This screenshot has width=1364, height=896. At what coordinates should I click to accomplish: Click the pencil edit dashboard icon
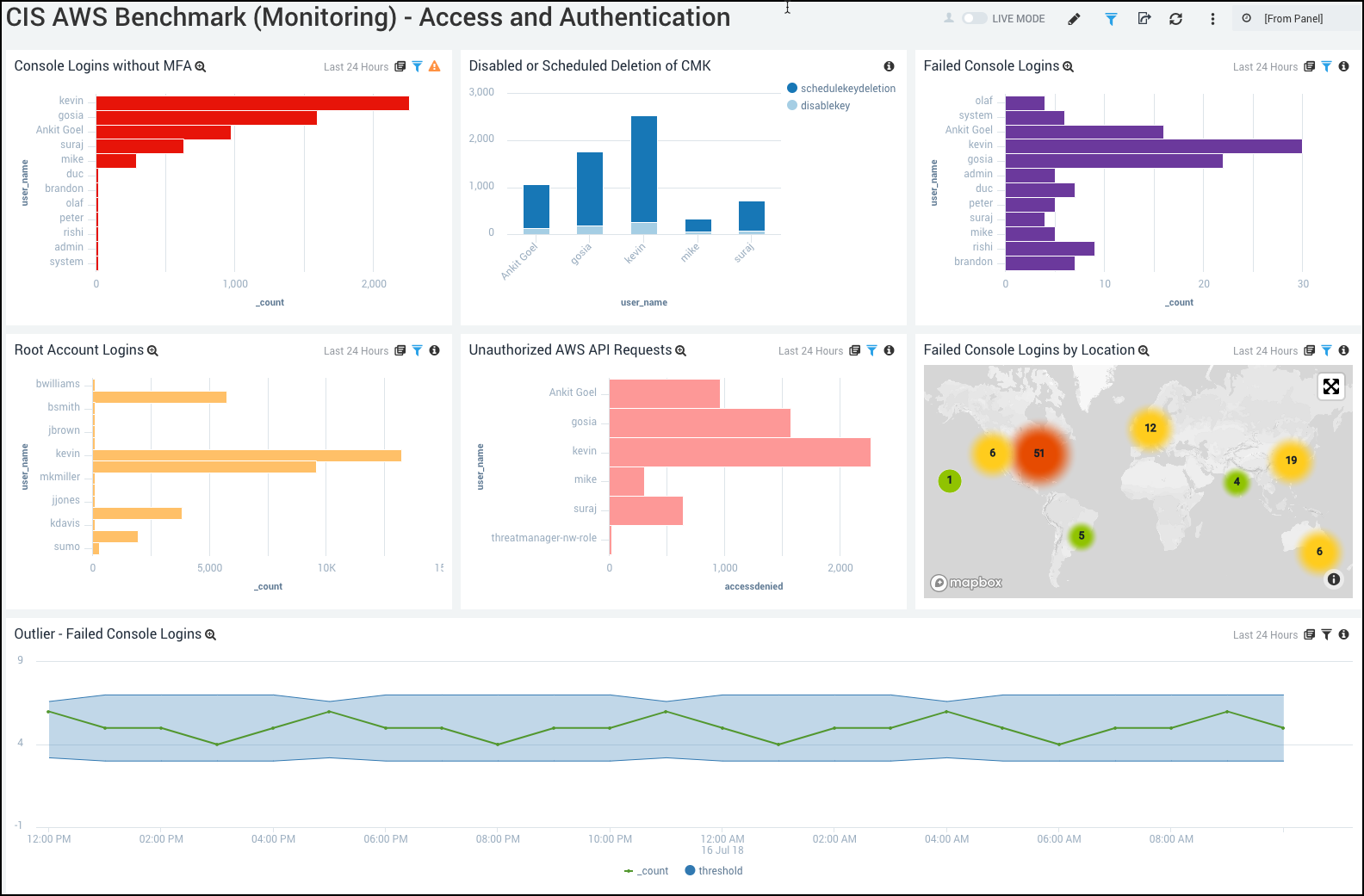(x=1074, y=19)
